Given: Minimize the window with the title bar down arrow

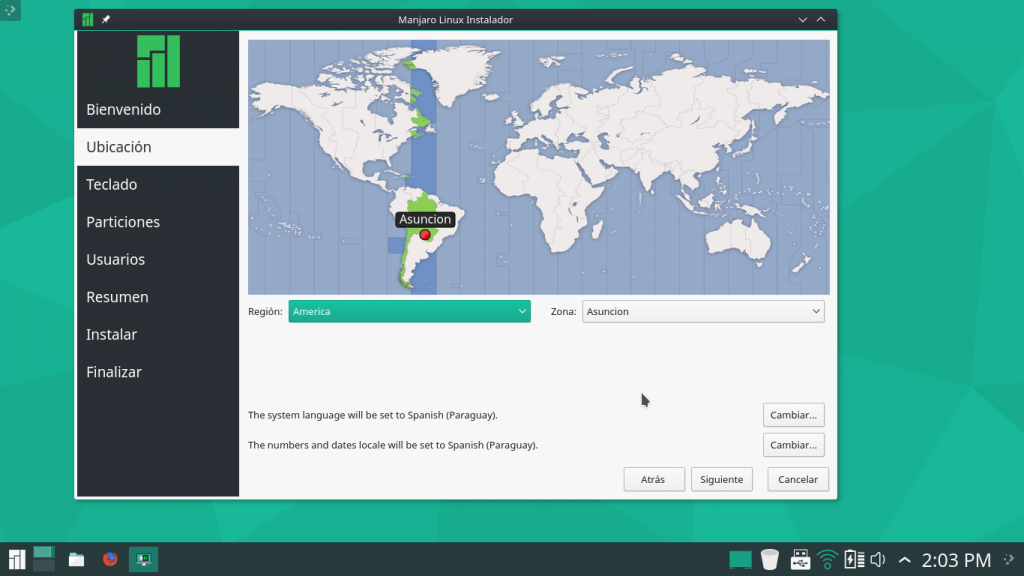Looking at the screenshot, I should [803, 20].
